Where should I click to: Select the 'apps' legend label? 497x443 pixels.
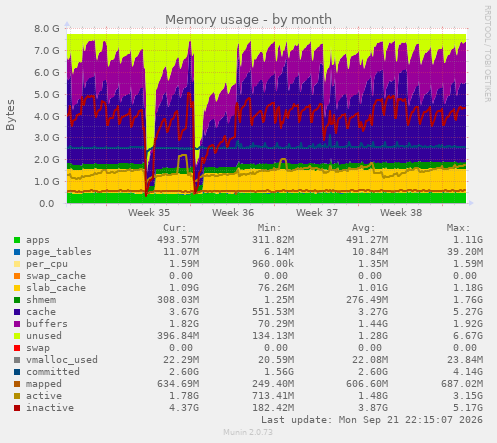[38, 240]
